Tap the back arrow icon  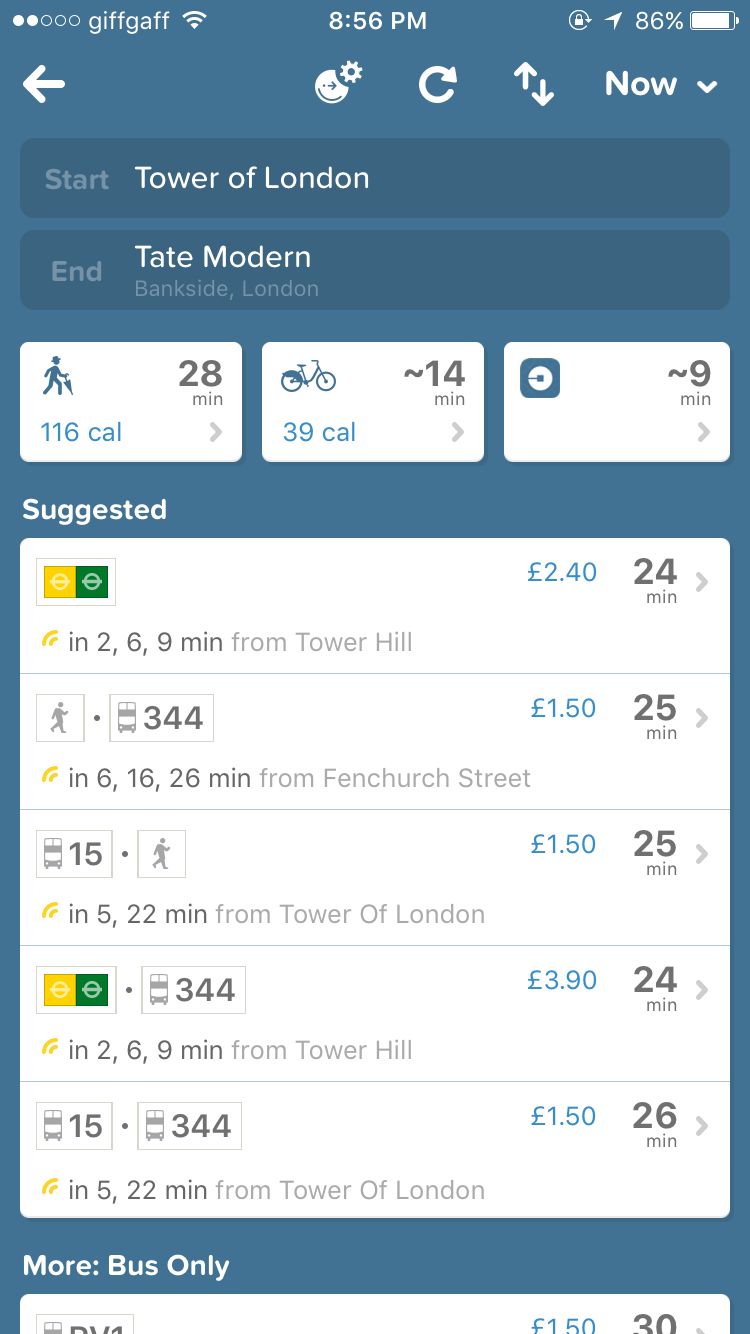[x=44, y=85]
